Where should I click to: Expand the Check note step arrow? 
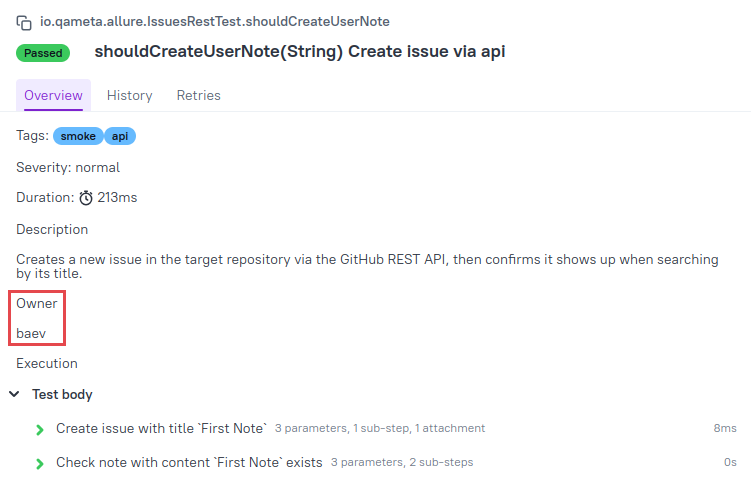click(40, 464)
